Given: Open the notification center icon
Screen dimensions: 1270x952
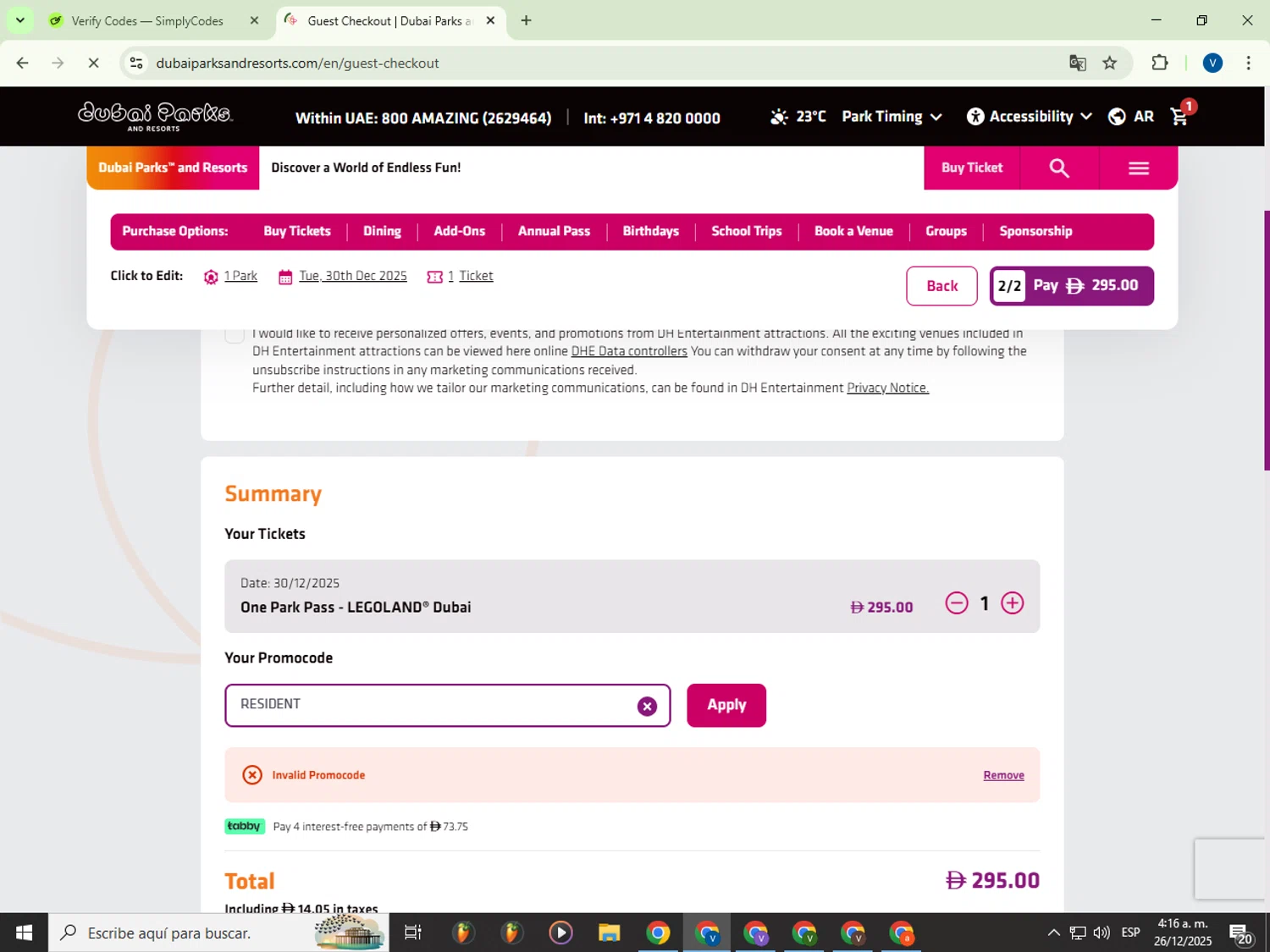Looking at the screenshot, I should (1242, 933).
